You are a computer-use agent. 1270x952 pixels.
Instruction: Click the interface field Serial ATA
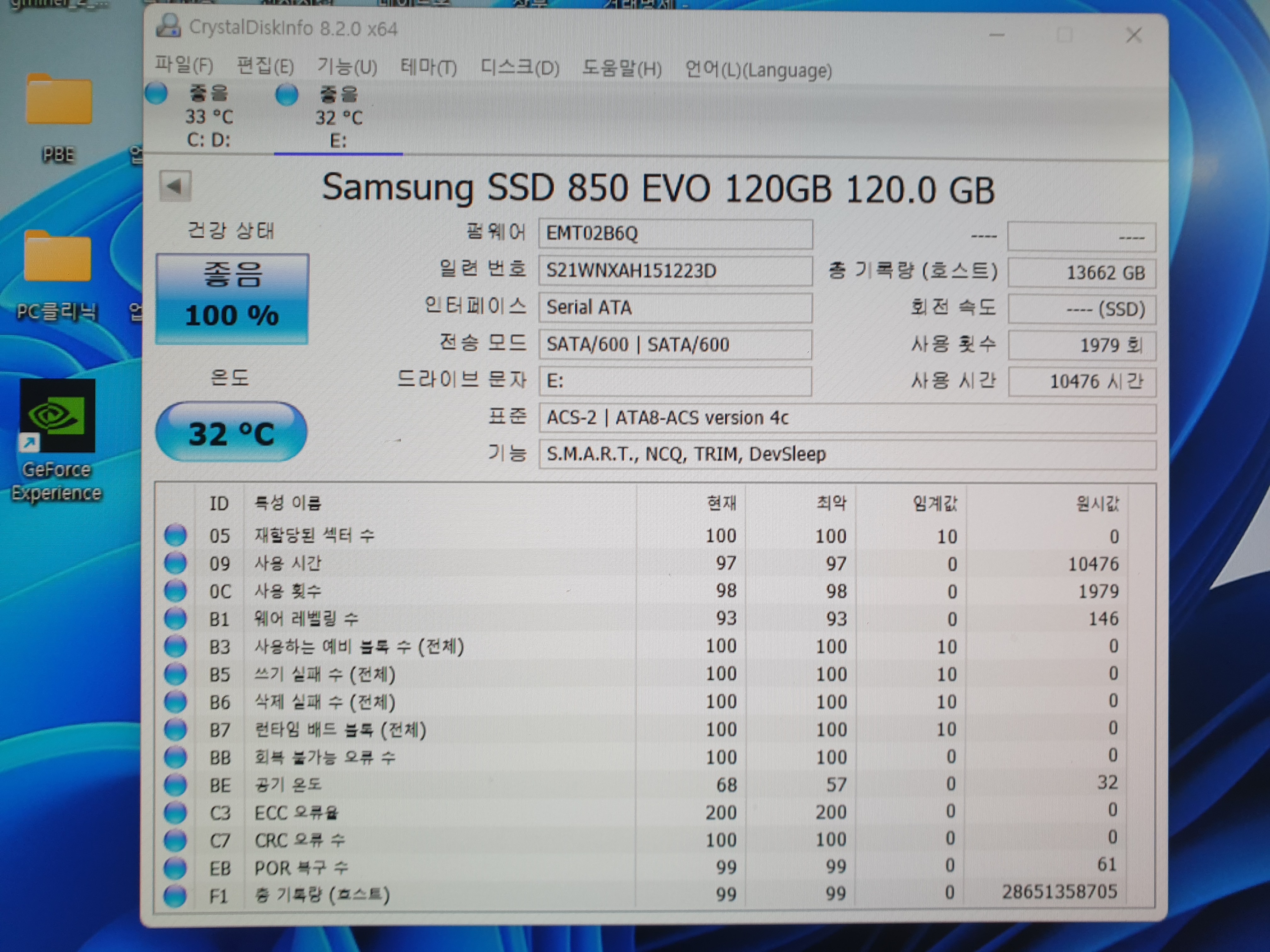tap(675, 308)
